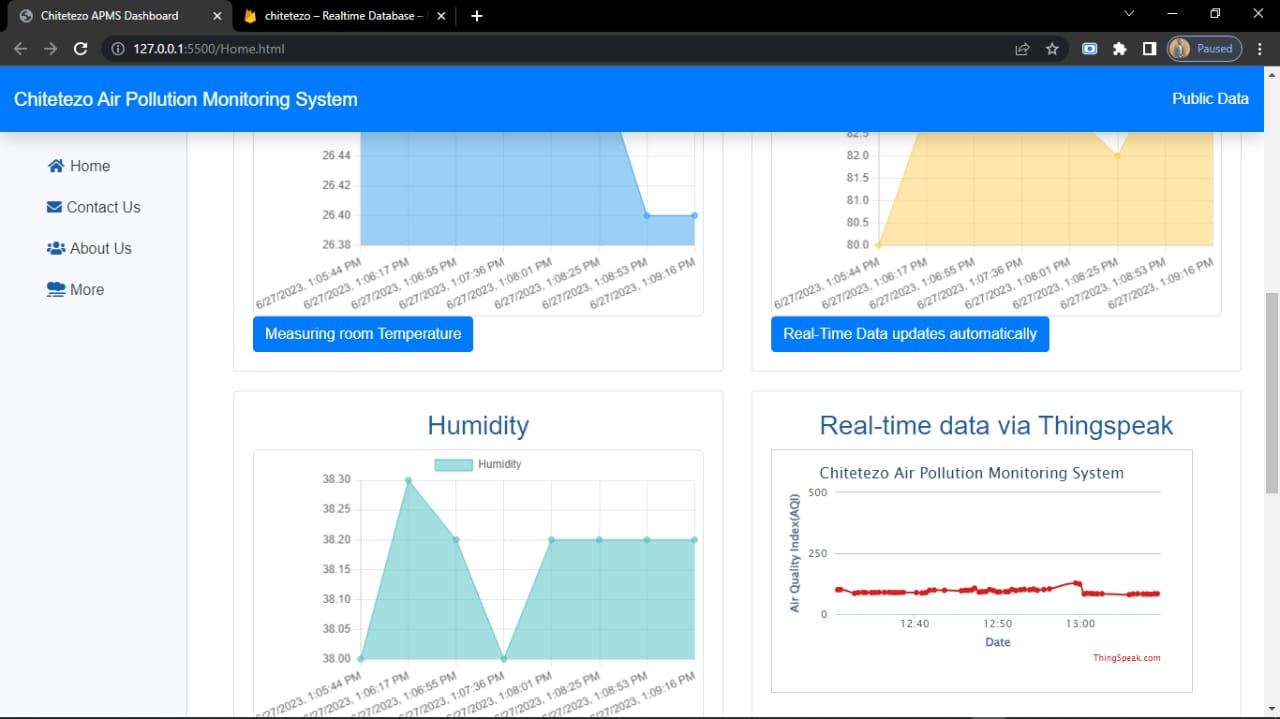Click the Date axis label on ThingSpeak chart
The width and height of the screenshot is (1280, 719).
click(998, 642)
